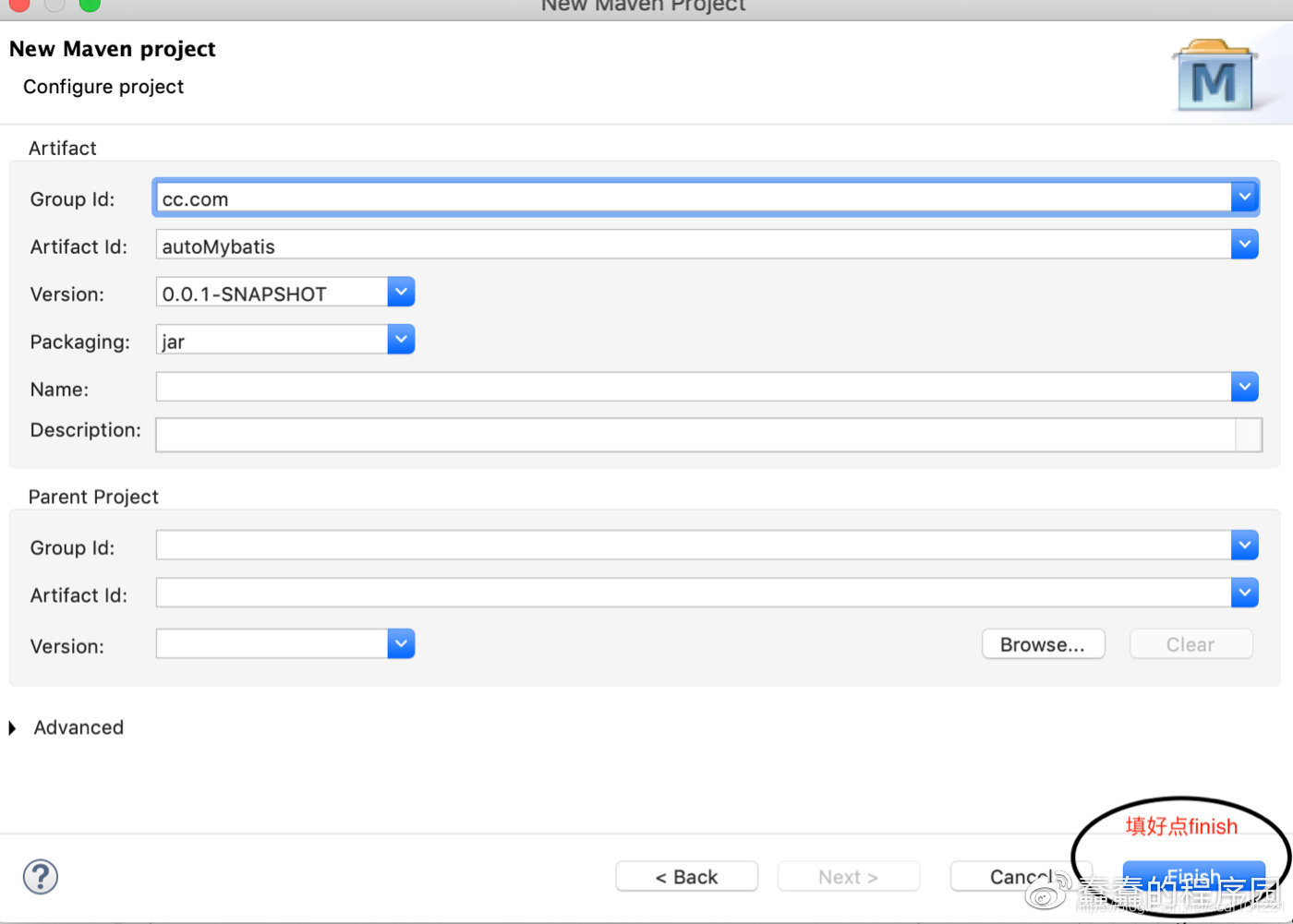Click the Description field scrollbar
Viewport: 1293px width, 924px height.
pyautogui.click(x=1249, y=435)
